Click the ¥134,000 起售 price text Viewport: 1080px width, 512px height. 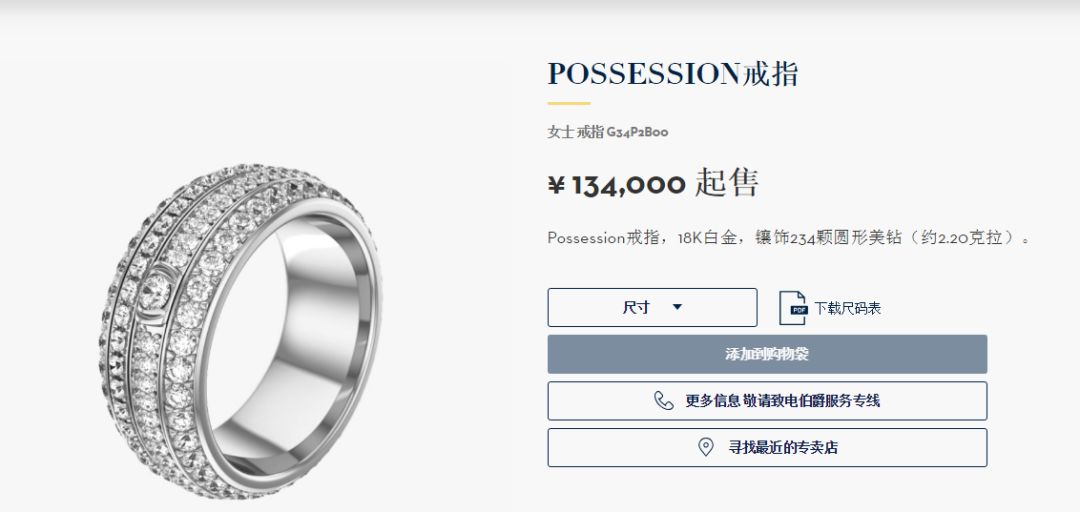(653, 183)
